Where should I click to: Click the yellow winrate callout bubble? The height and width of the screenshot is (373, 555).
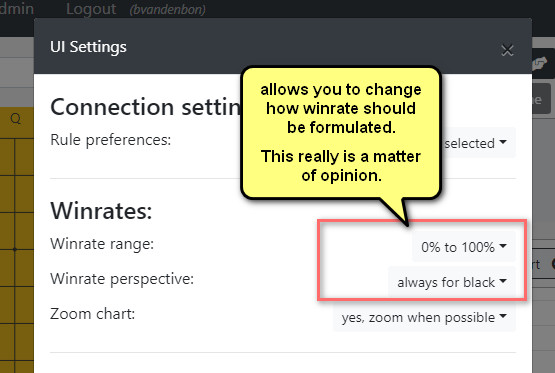pyautogui.click(x=341, y=133)
